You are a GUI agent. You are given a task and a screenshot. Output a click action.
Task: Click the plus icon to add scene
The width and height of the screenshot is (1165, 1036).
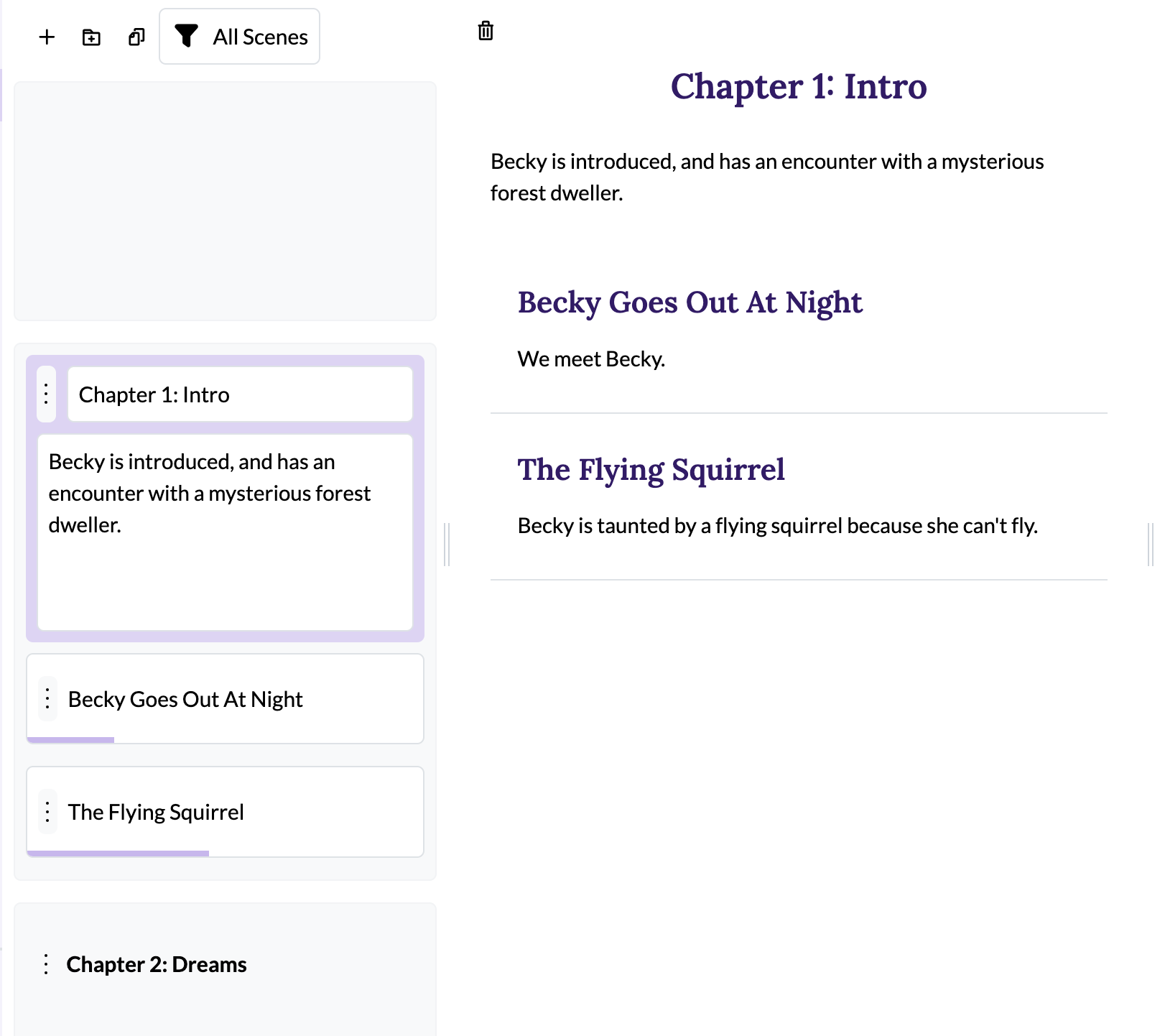tap(47, 37)
